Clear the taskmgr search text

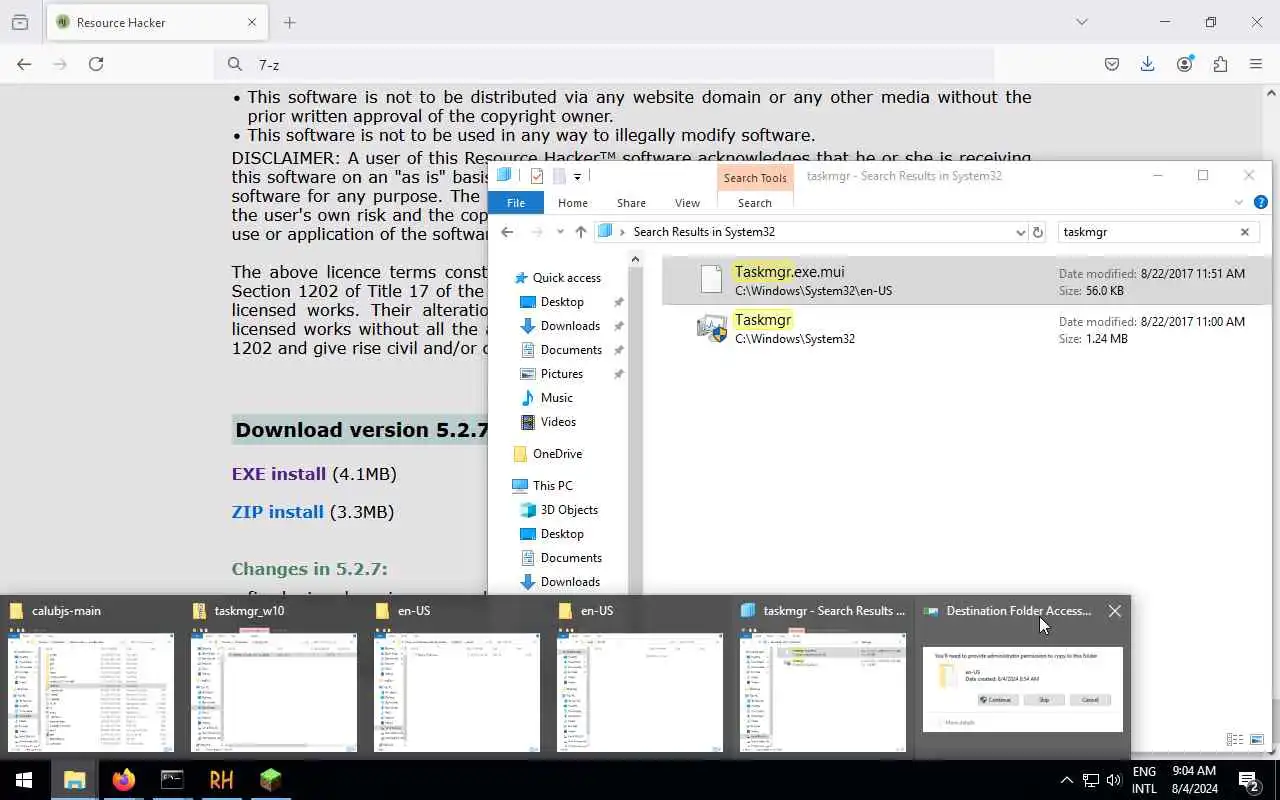click(1245, 232)
